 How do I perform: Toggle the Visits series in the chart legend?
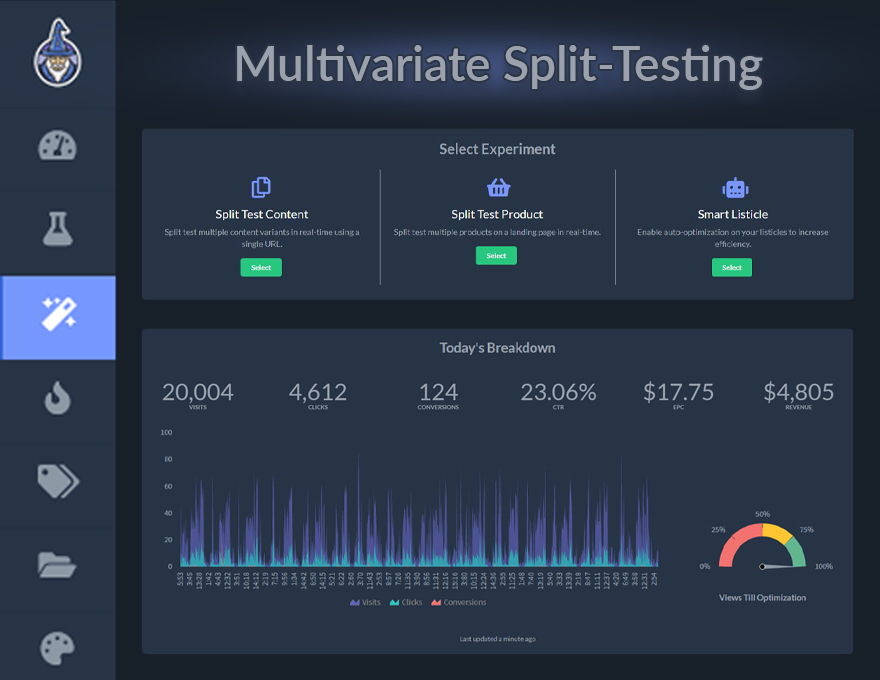(x=366, y=602)
